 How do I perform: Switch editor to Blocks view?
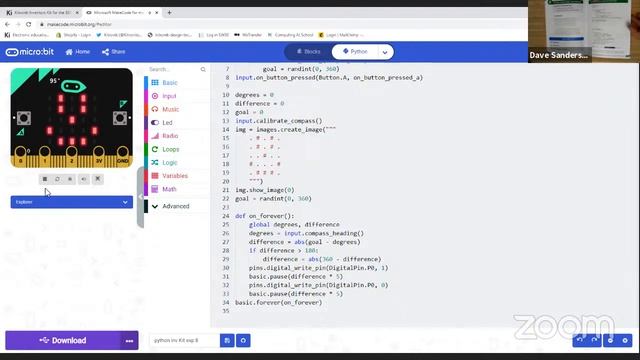(x=309, y=52)
